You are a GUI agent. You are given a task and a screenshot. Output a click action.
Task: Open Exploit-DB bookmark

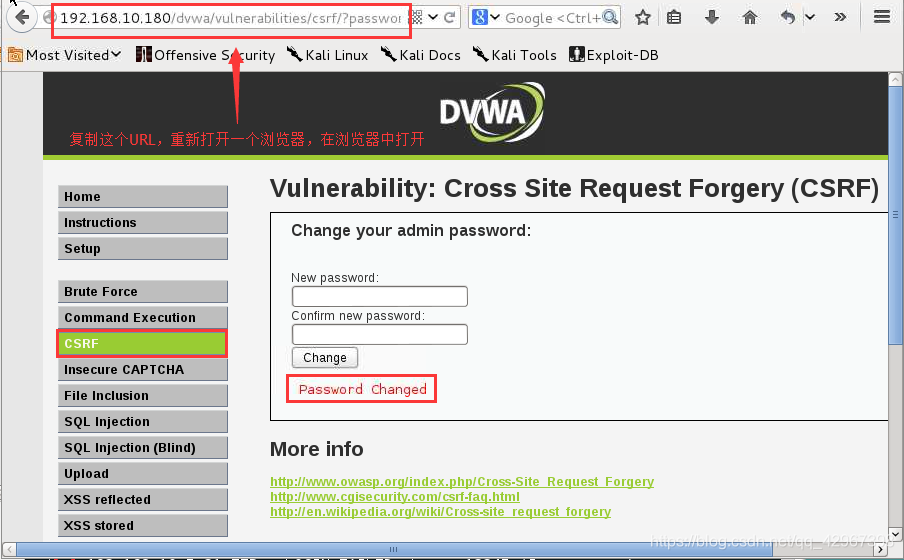tap(613, 55)
